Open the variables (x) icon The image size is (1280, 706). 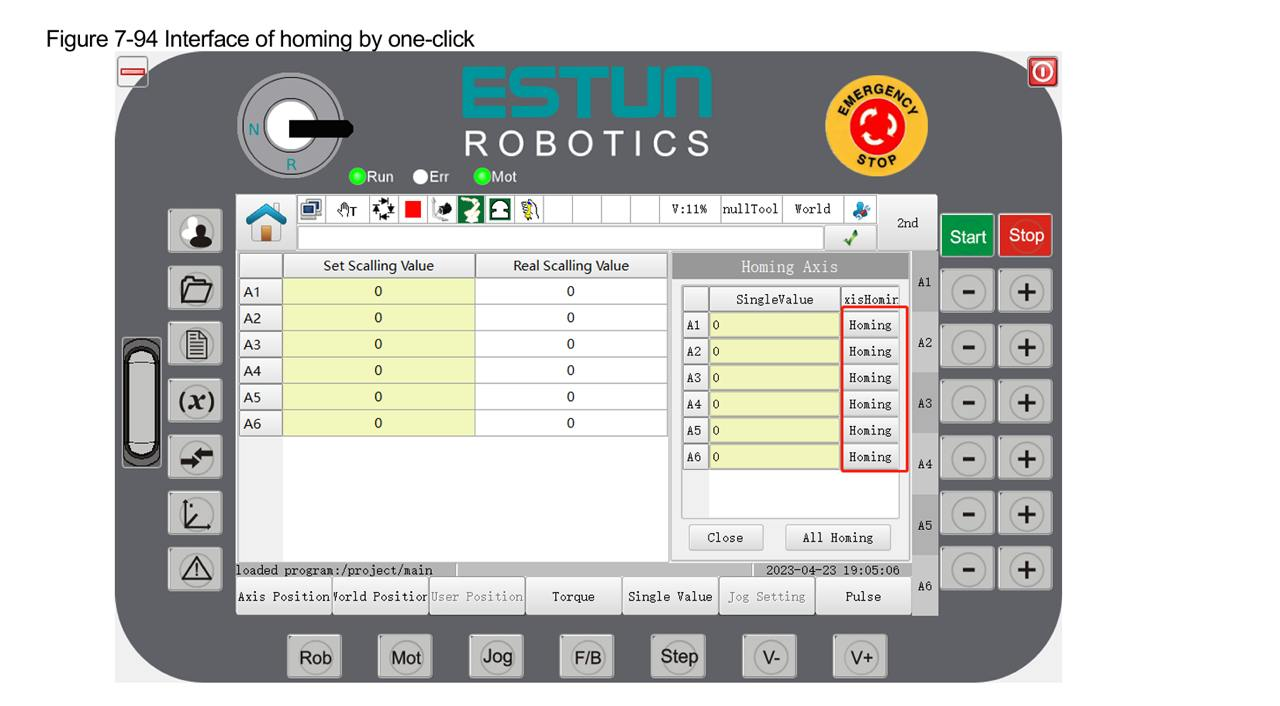(x=195, y=401)
